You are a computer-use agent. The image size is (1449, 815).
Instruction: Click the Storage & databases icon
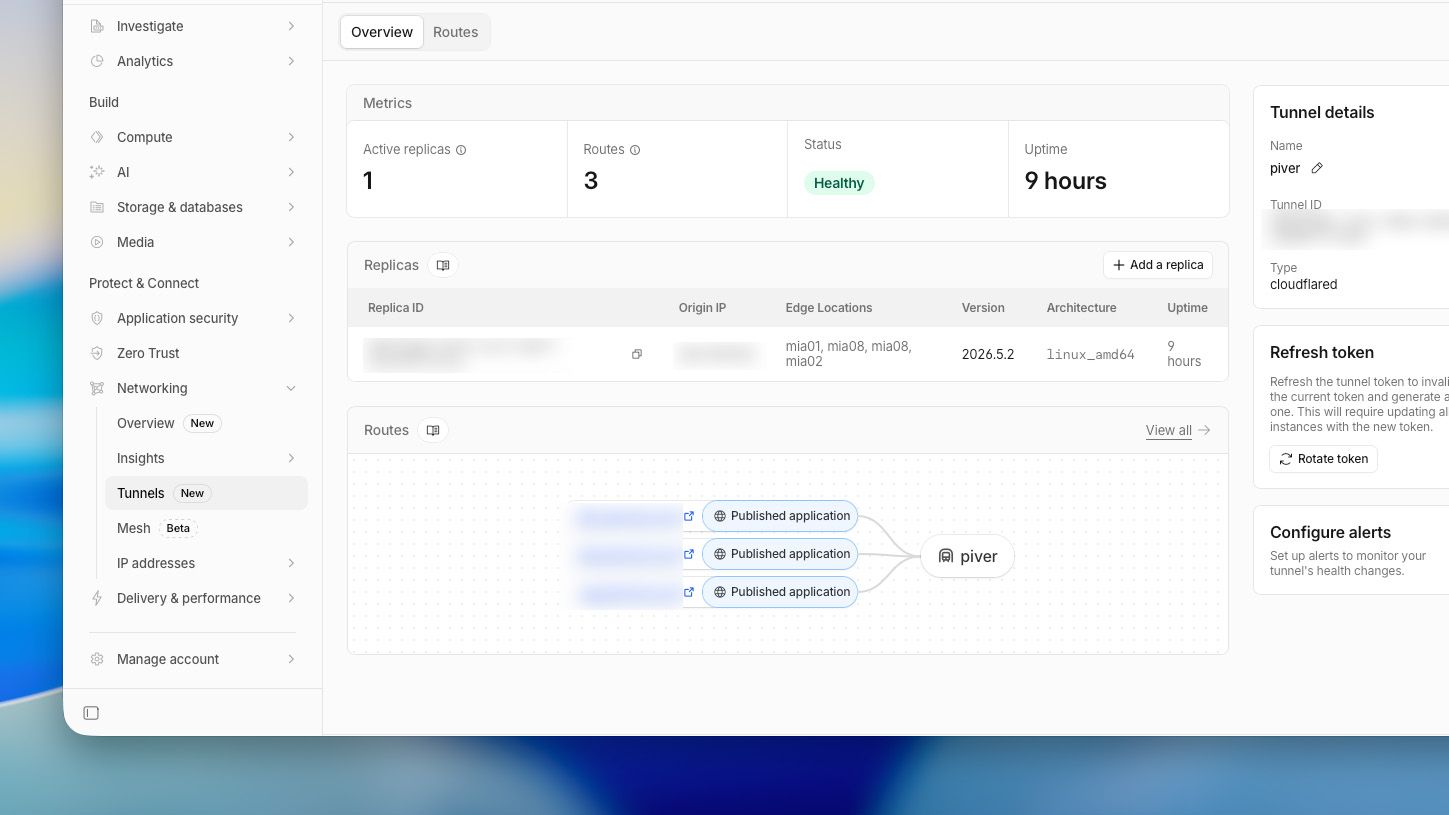pyautogui.click(x=97, y=207)
